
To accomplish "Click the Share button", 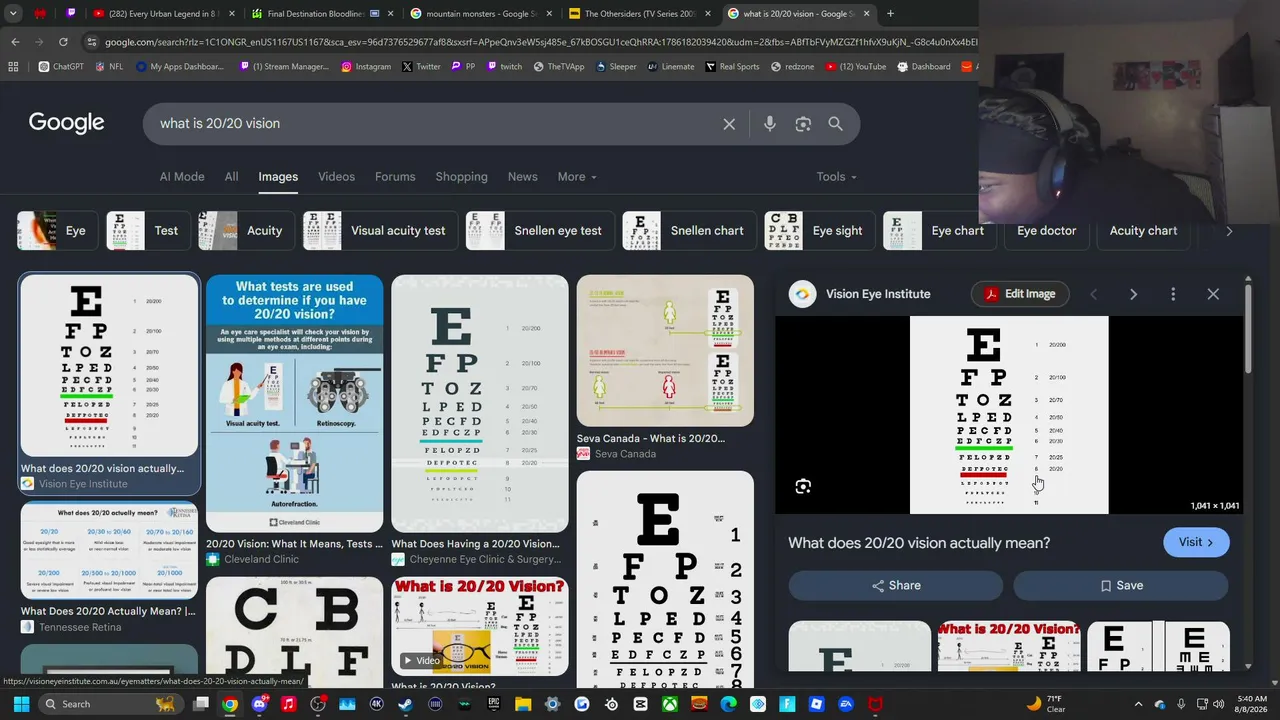I will (x=896, y=586).
